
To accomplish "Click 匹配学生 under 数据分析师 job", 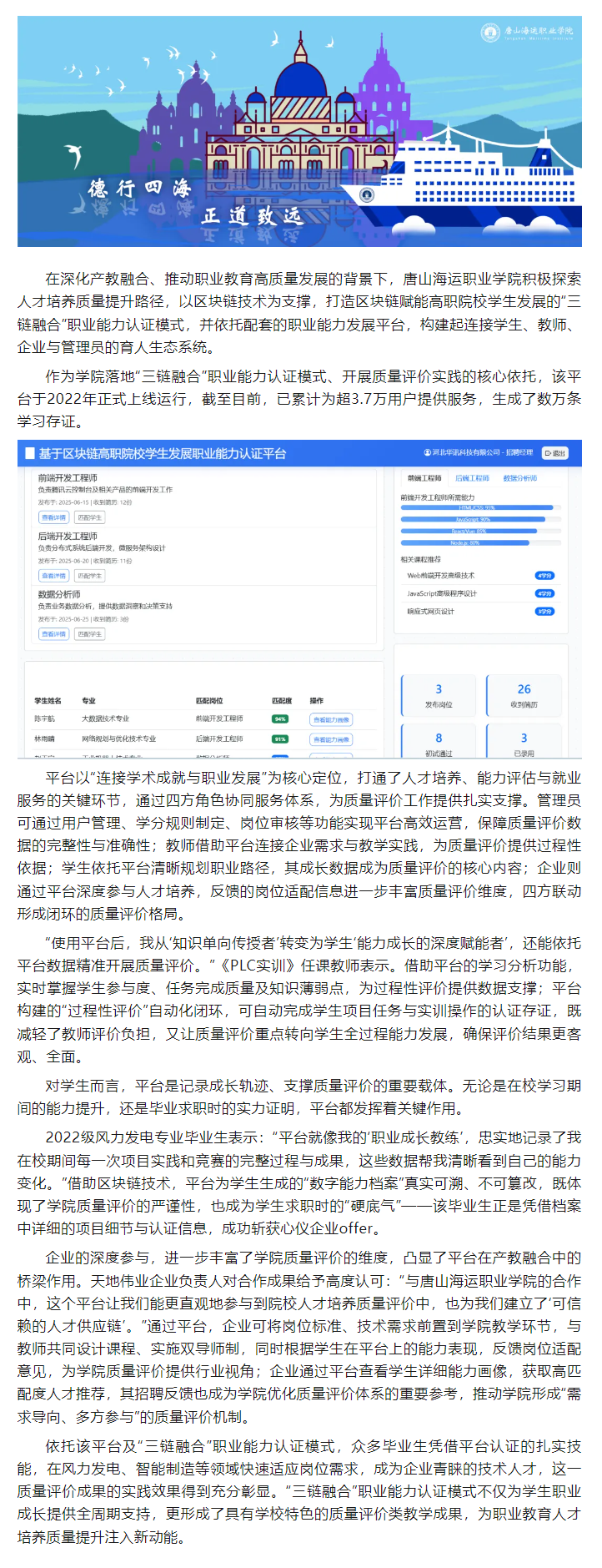I will (90, 634).
